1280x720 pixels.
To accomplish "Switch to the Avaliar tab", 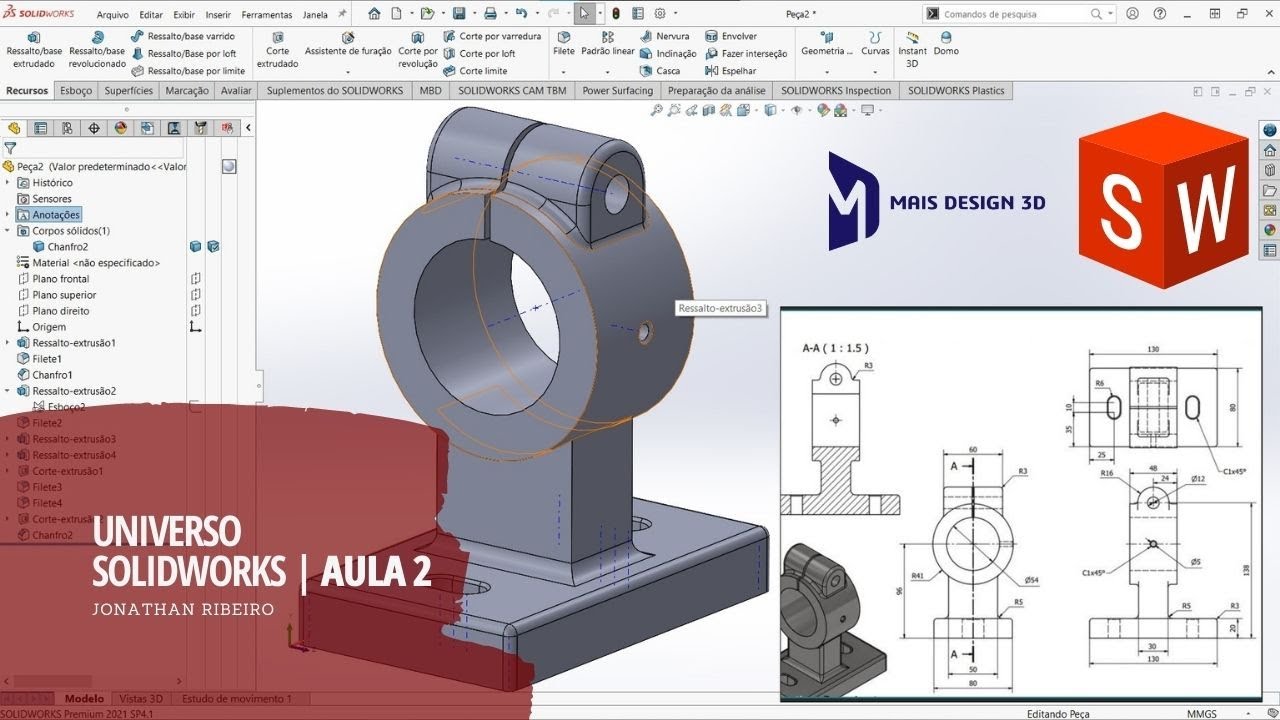I will click(x=236, y=90).
